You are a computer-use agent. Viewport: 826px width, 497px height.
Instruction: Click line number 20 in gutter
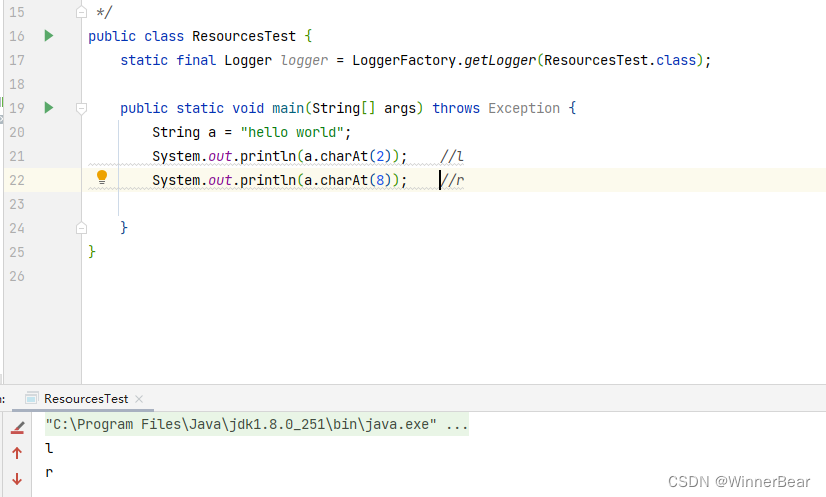(17, 132)
